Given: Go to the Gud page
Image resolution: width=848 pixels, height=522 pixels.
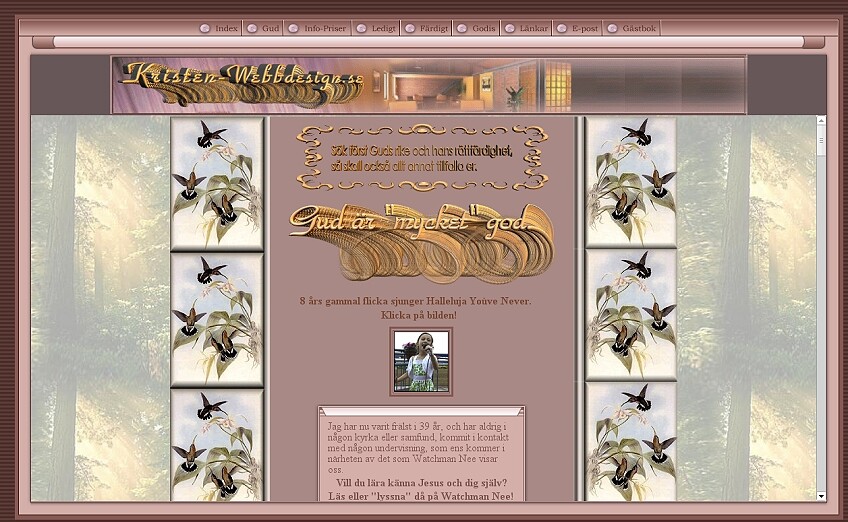Looking at the screenshot, I should point(270,29).
